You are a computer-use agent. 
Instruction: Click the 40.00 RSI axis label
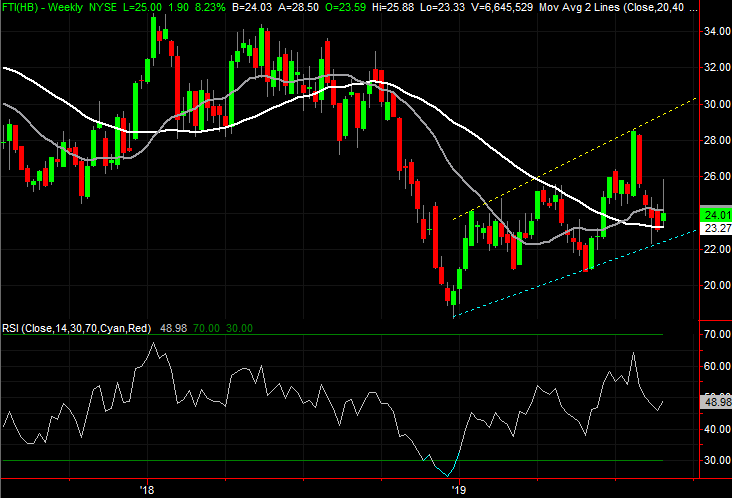(717, 429)
